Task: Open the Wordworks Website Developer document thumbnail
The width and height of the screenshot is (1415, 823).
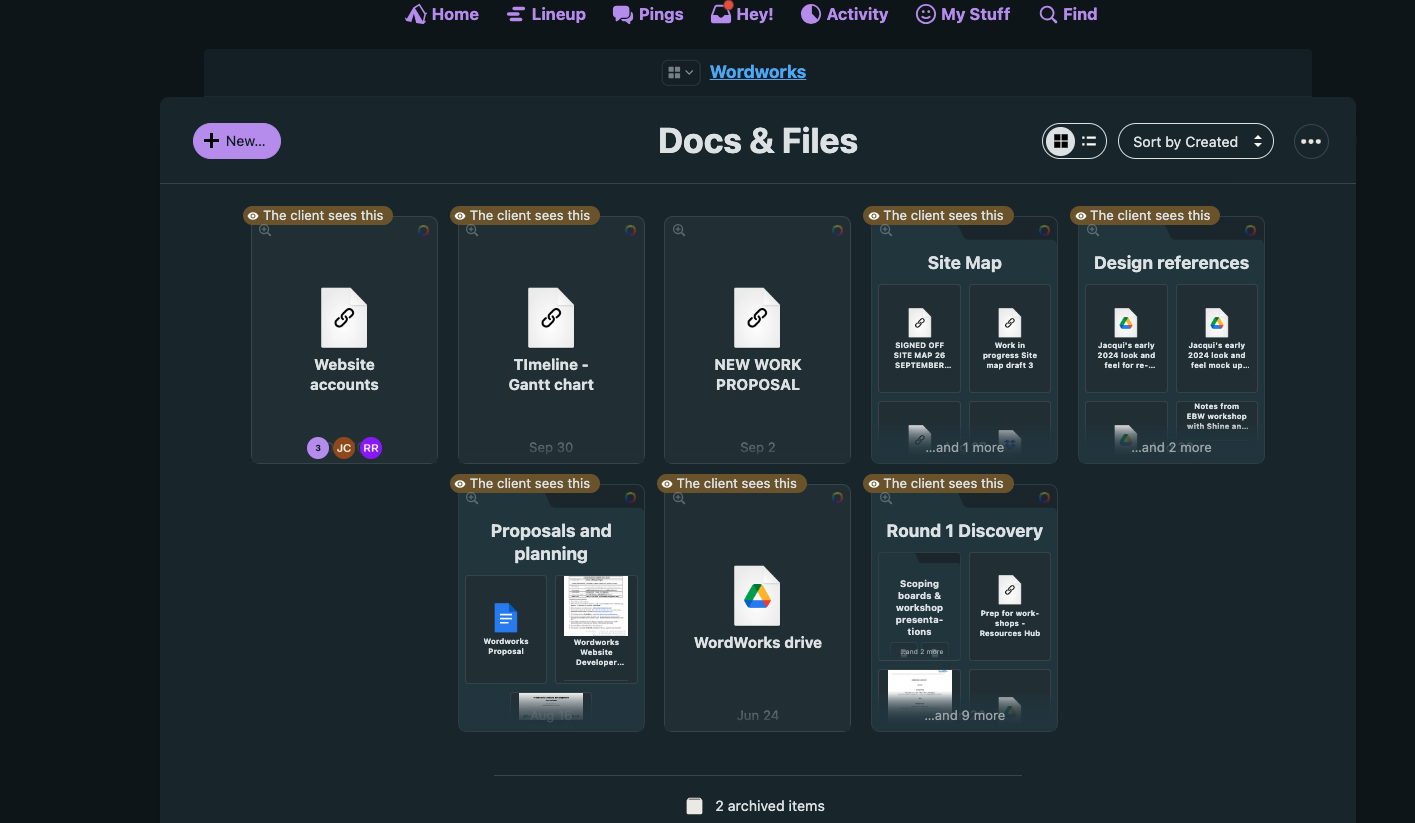Action: (x=596, y=606)
